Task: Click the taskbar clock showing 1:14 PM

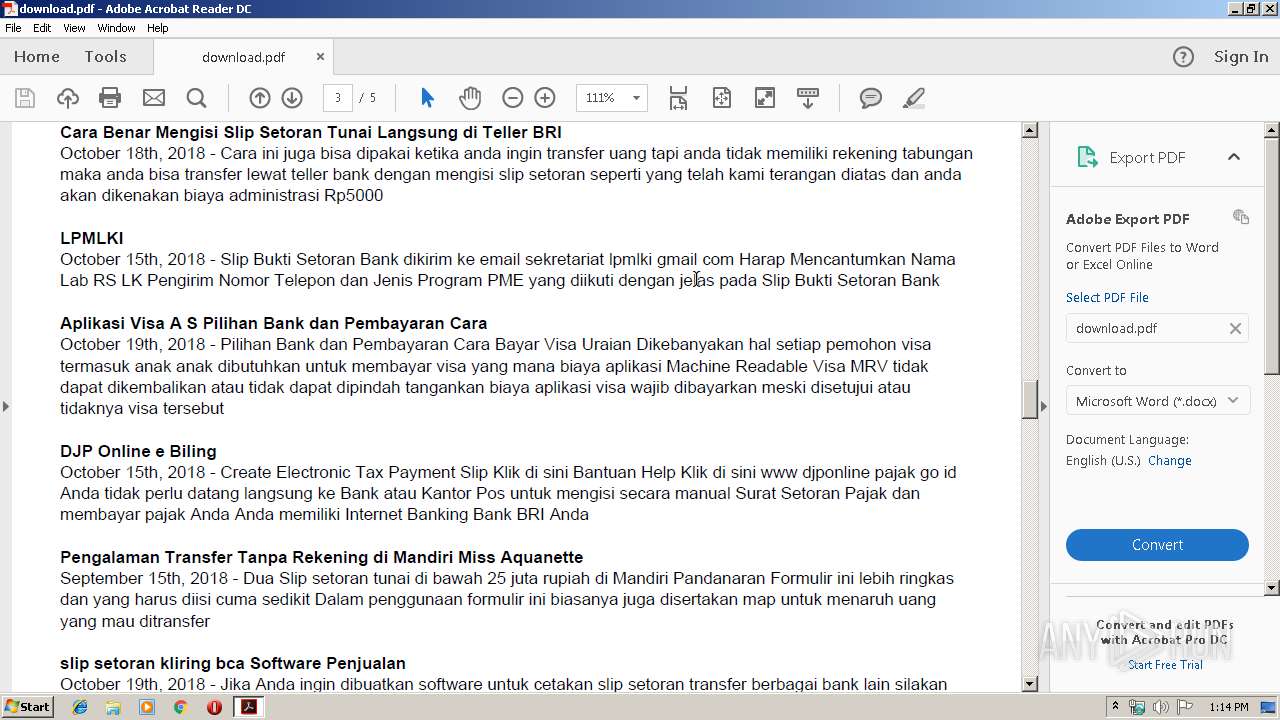Action: (1228, 707)
